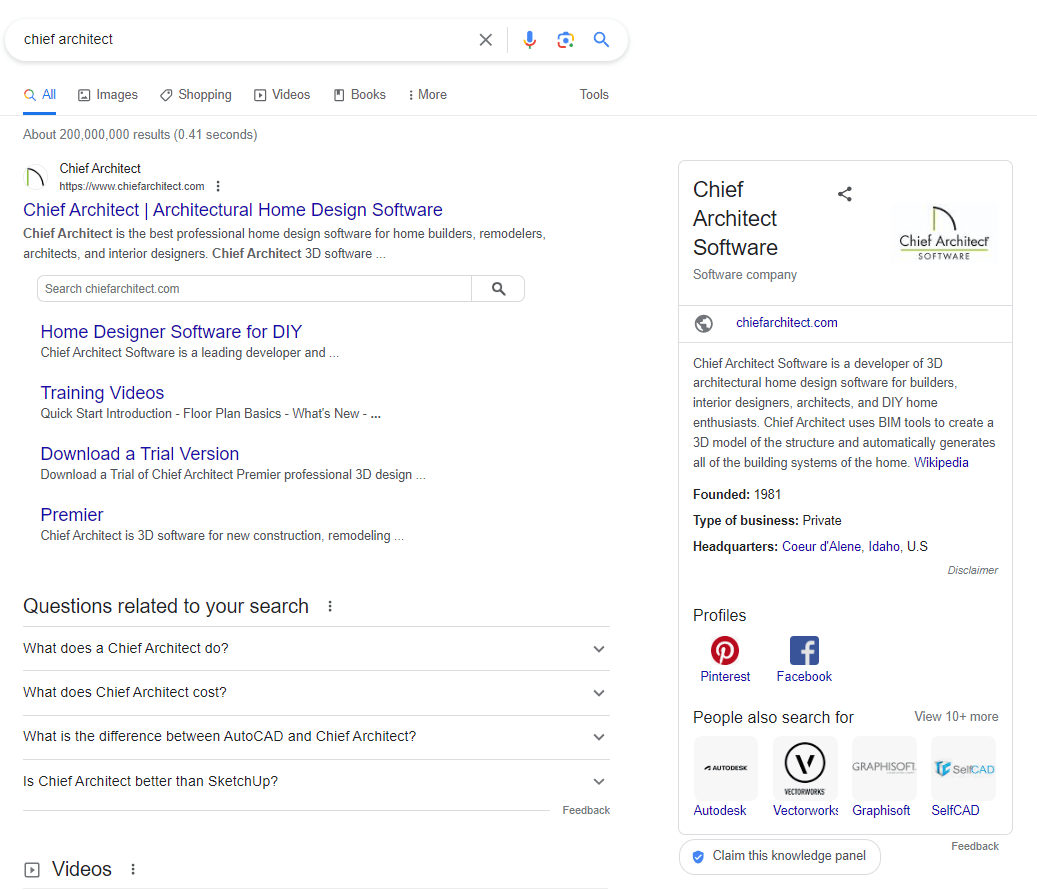Click the 'Type of business: Private' text
The height and width of the screenshot is (890, 1037).
click(767, 520)
